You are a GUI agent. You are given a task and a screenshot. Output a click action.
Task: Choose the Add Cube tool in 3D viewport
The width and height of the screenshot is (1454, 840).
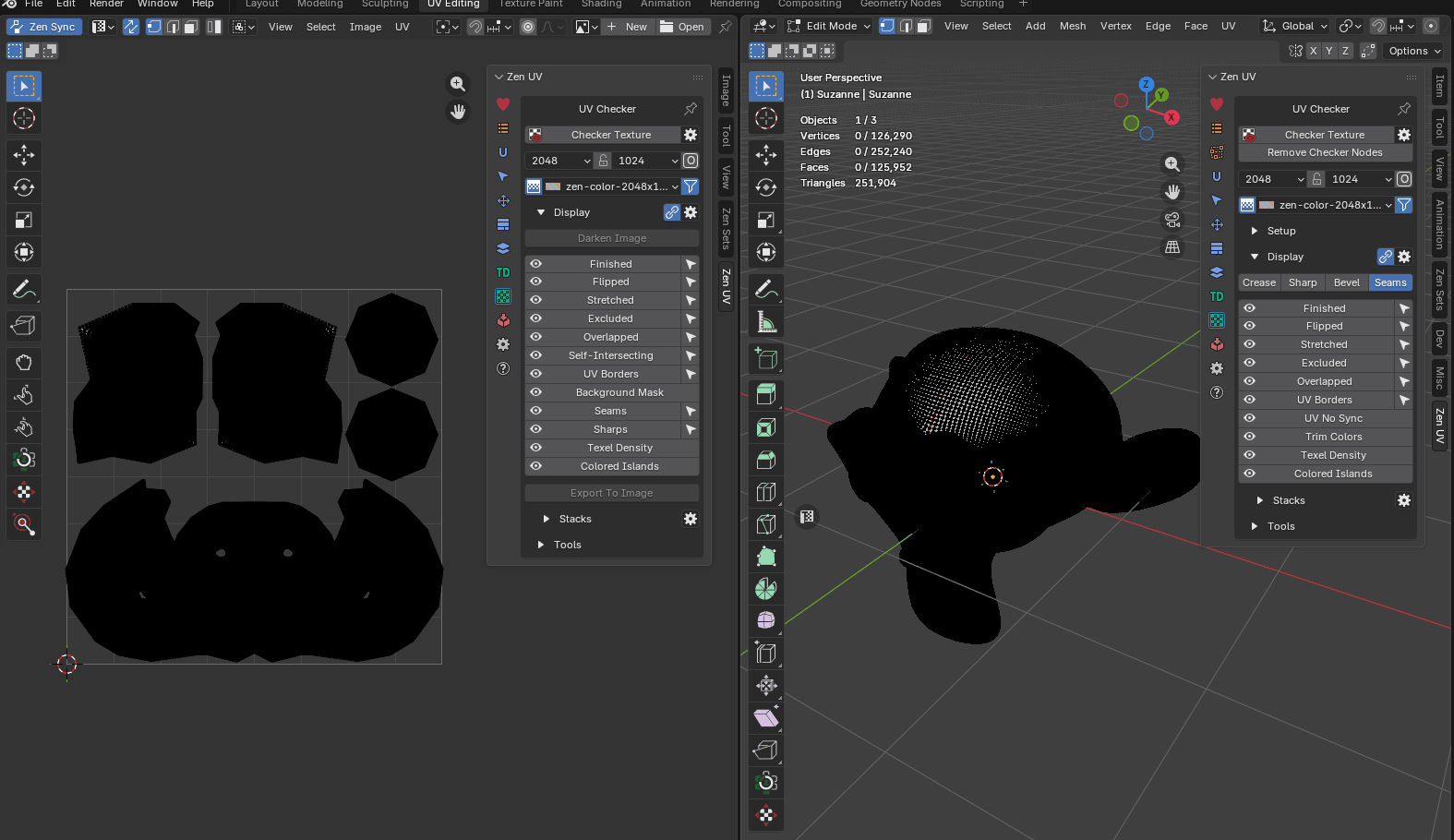point(766,358)
